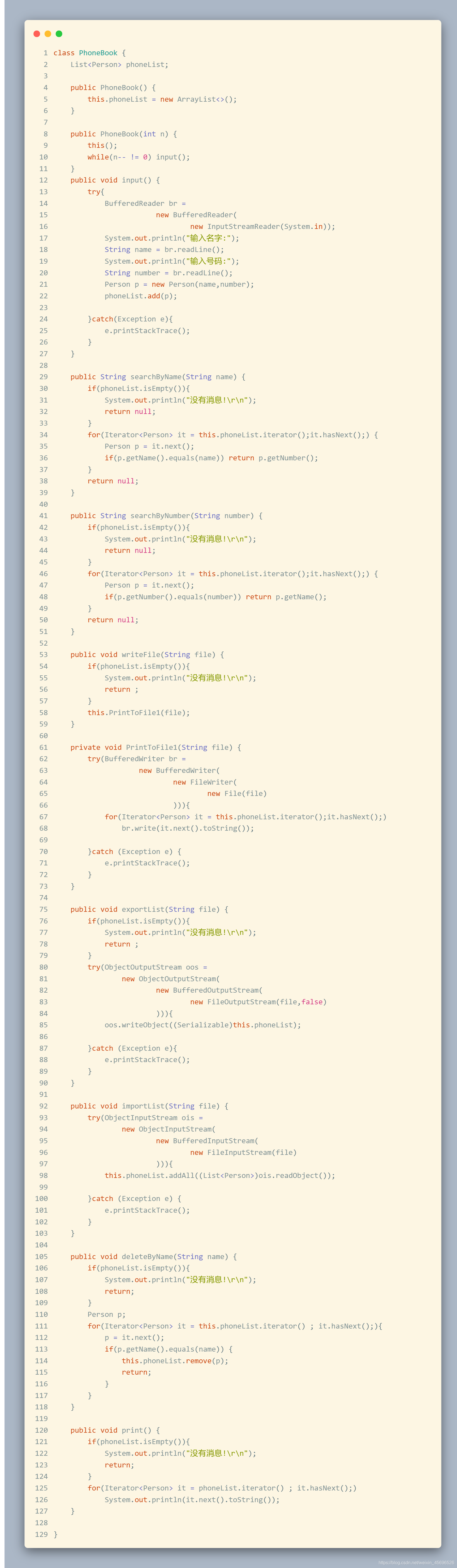Viewport: 457px width, 1568px height.
Task: Select the 'public PhoneBook(int n) {' line
Action: [124, 134]
